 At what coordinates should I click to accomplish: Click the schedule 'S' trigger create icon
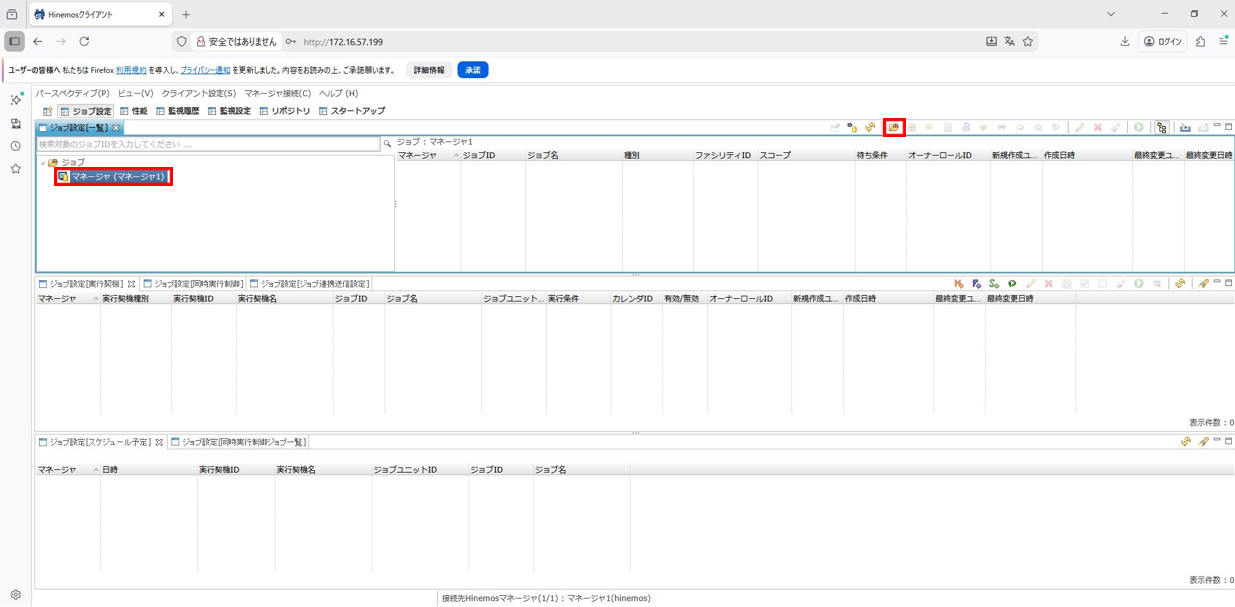click(994, 284)
